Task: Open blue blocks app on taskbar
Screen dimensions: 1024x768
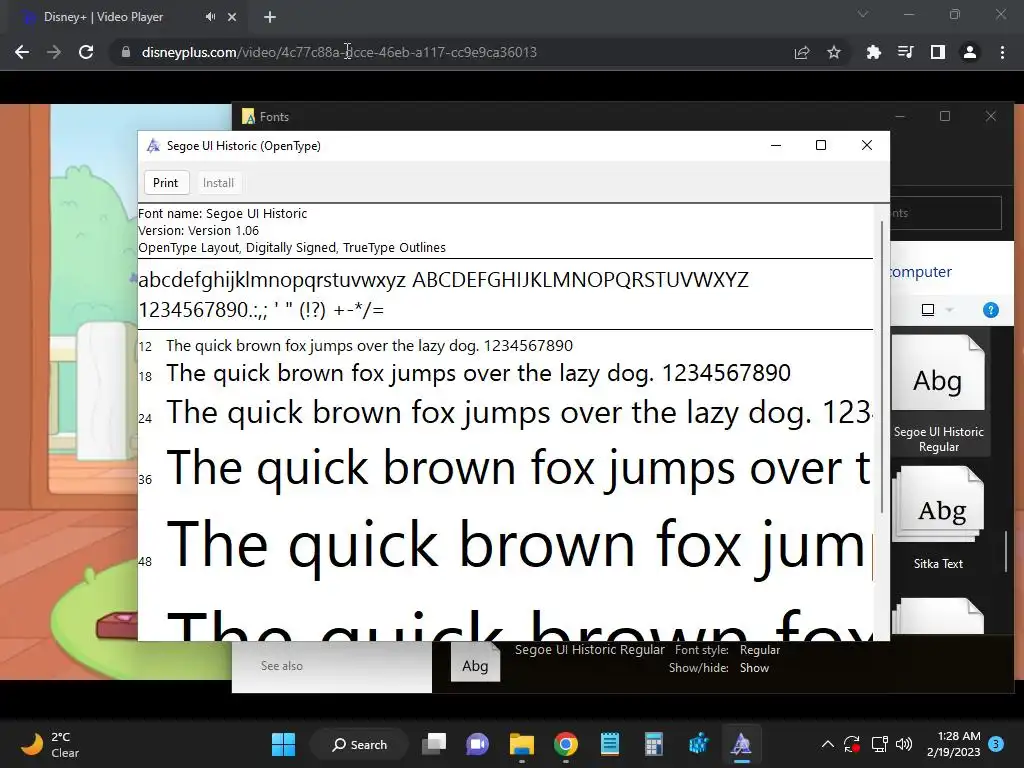Action: pos(698,744)
